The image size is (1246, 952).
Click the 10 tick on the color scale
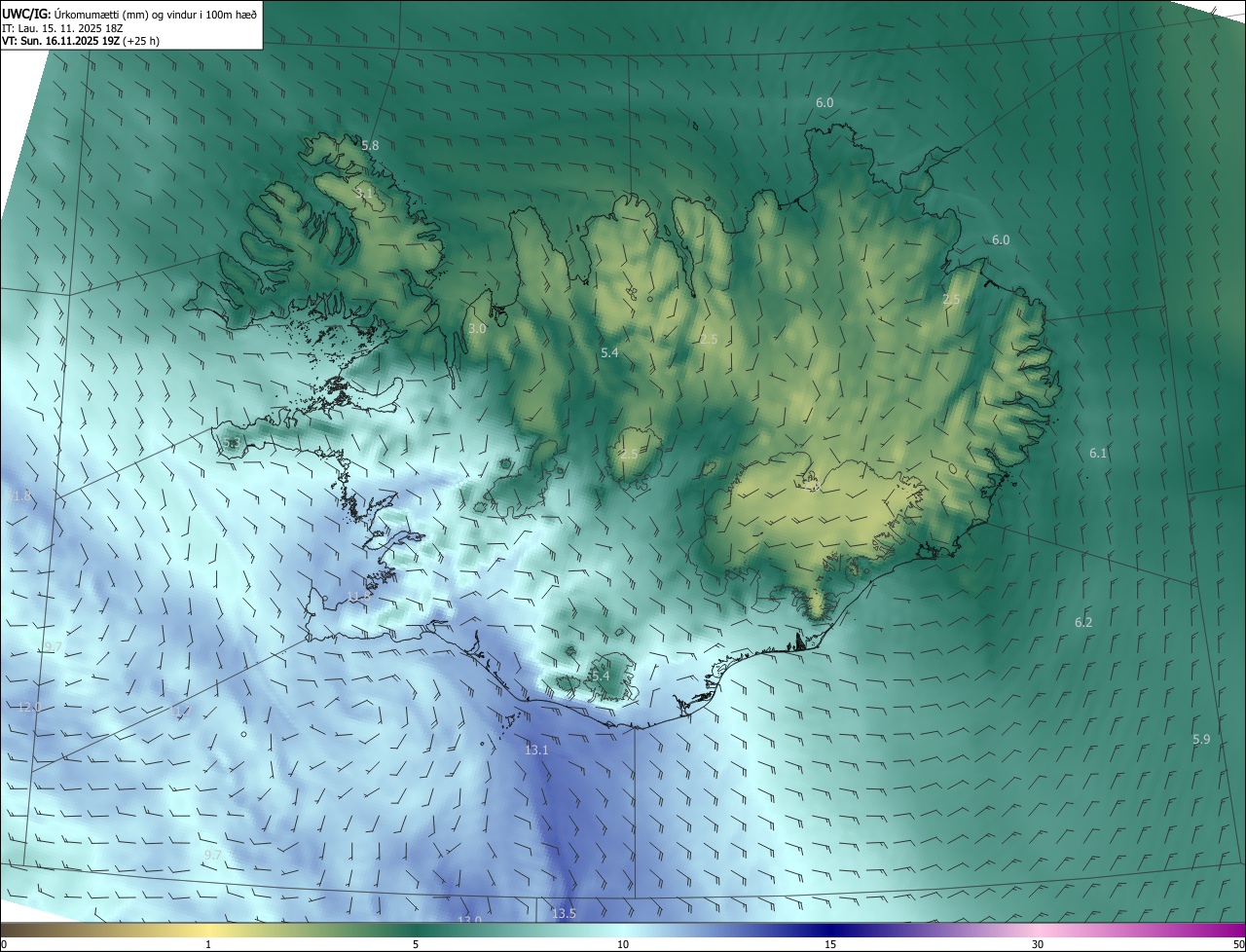pos(623,944)
